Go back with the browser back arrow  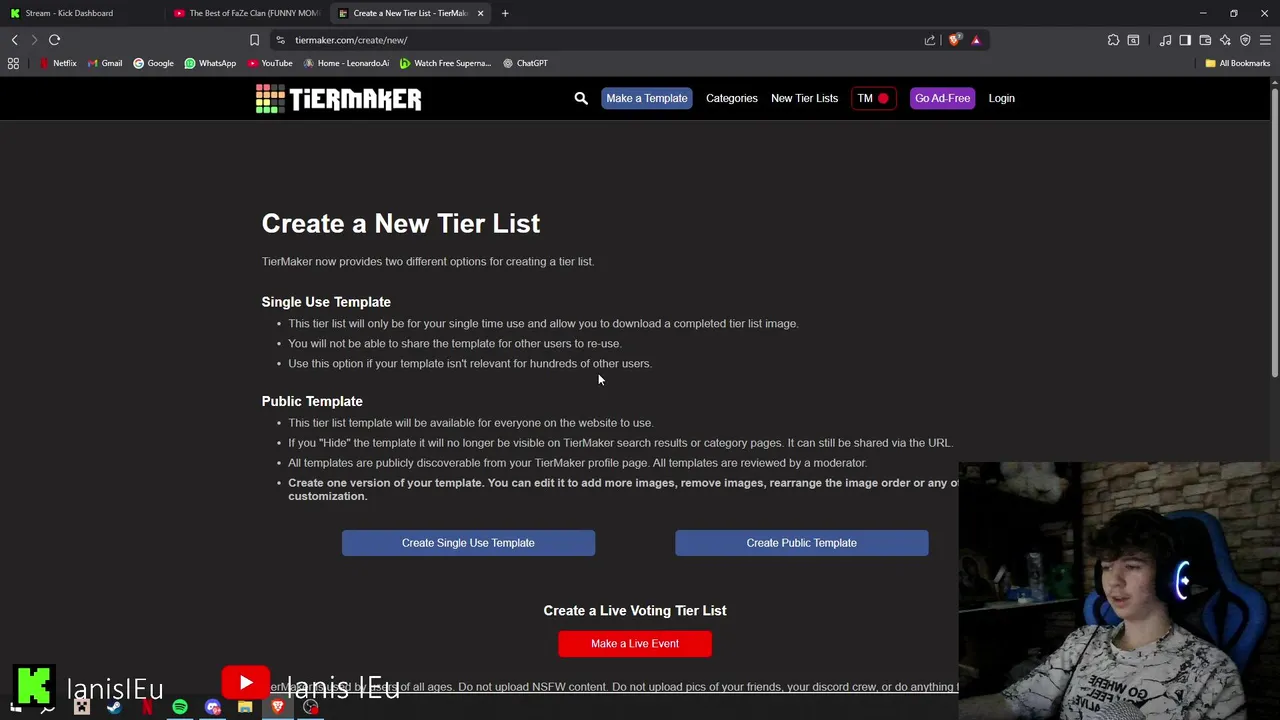pos(14,40)
